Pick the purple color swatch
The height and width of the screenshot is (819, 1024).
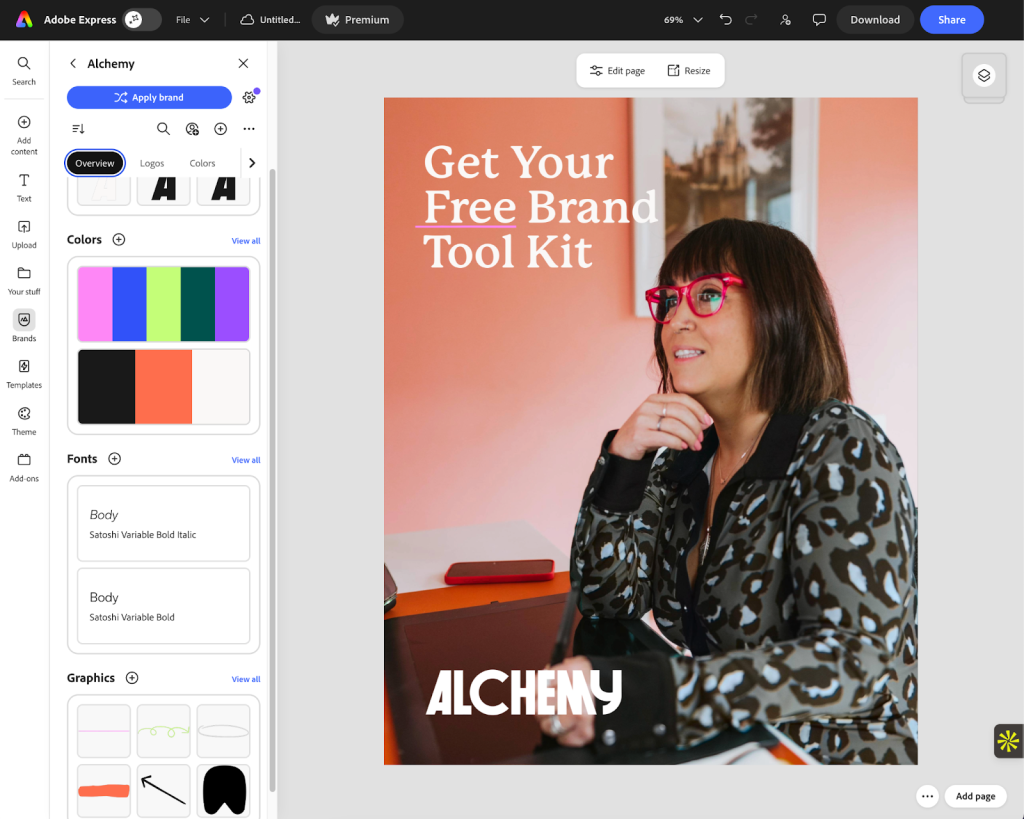(232, 304)
